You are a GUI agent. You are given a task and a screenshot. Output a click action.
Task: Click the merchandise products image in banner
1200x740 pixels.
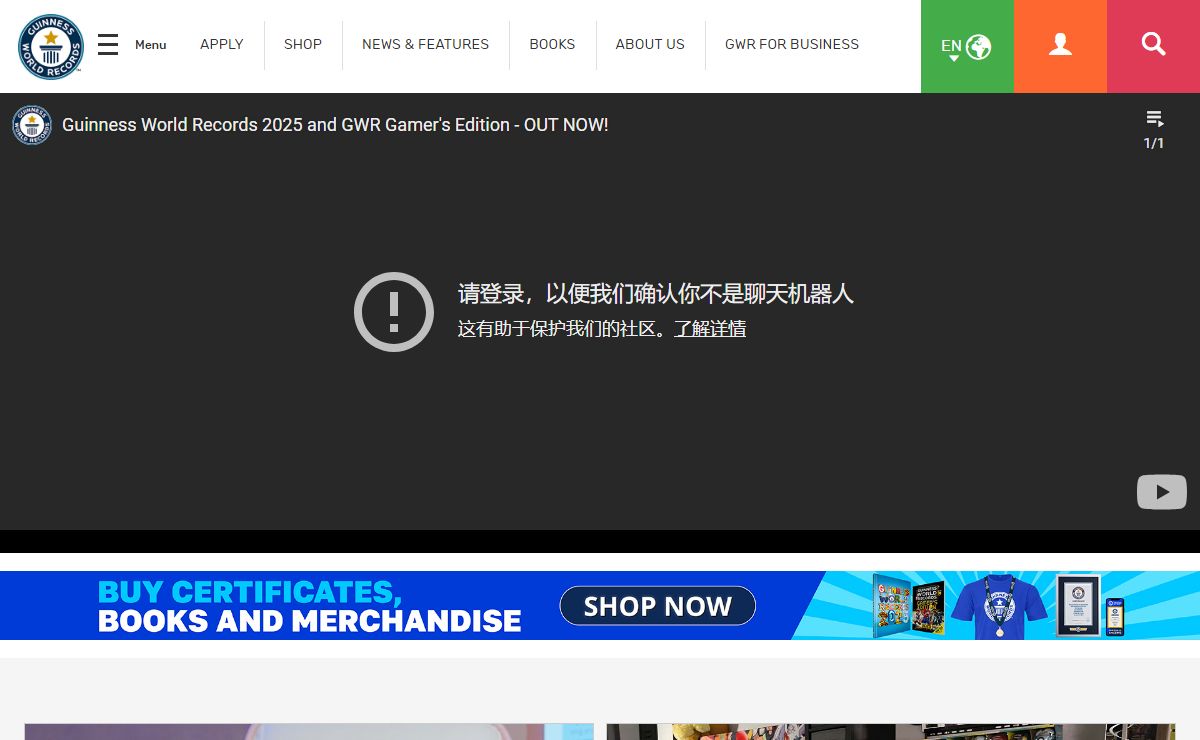[998, 605]
